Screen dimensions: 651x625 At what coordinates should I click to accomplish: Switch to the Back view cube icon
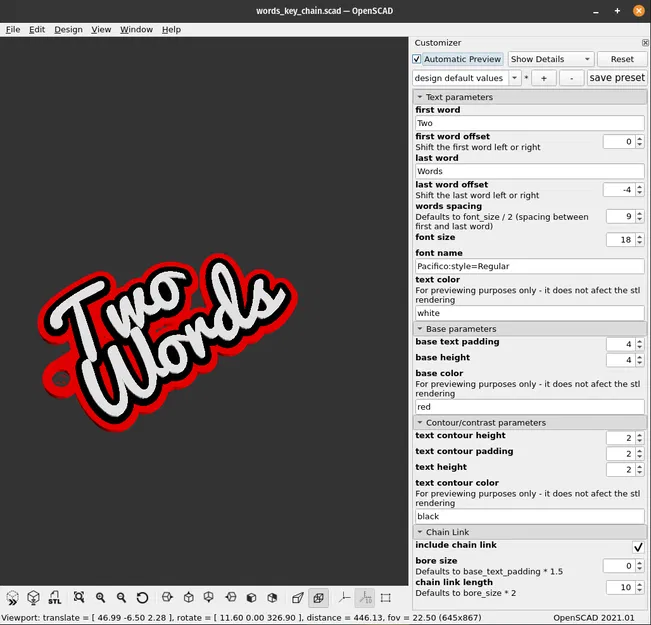(272, 598)
